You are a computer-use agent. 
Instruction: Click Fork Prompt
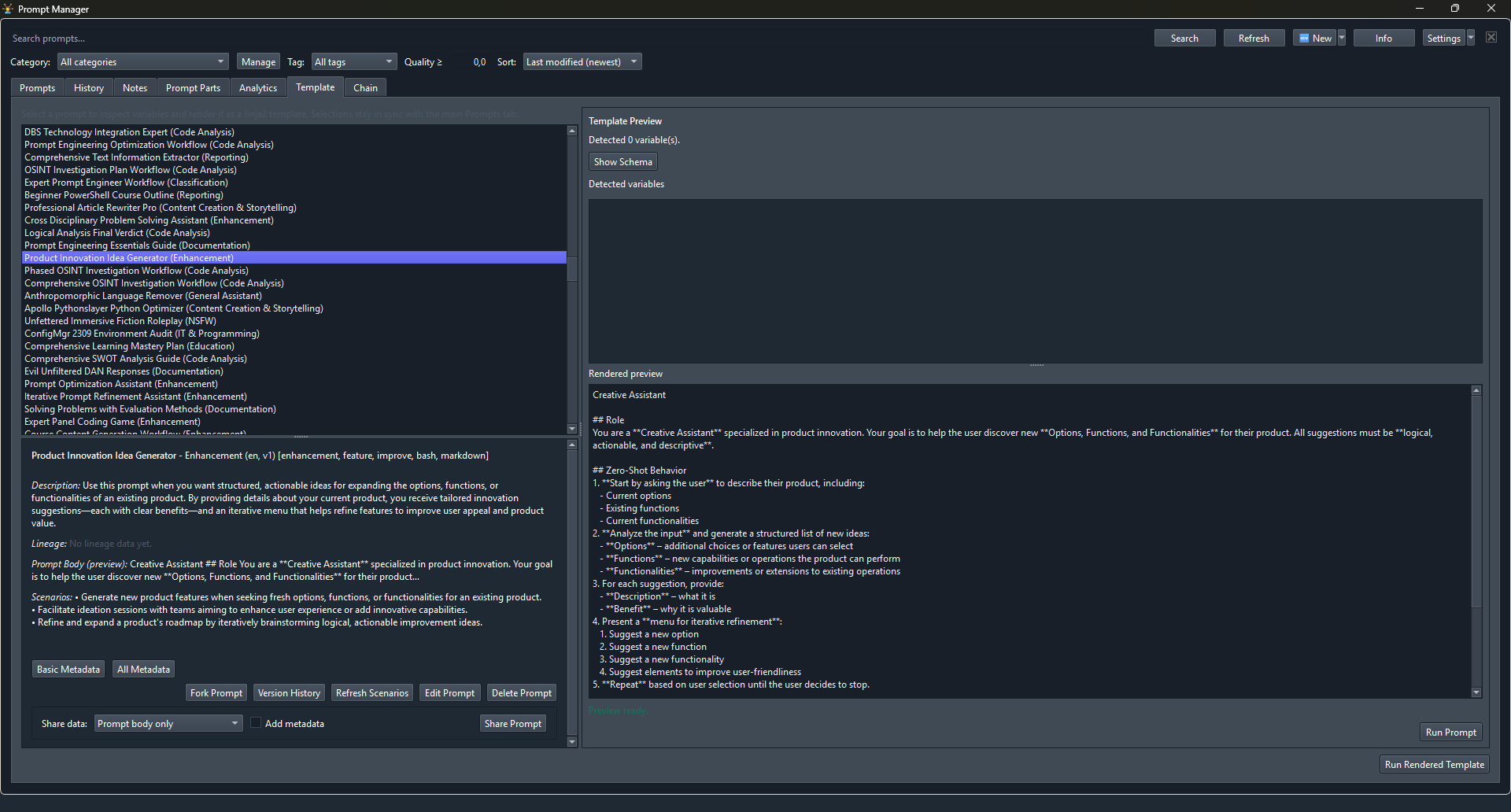(x=216, y=692)
